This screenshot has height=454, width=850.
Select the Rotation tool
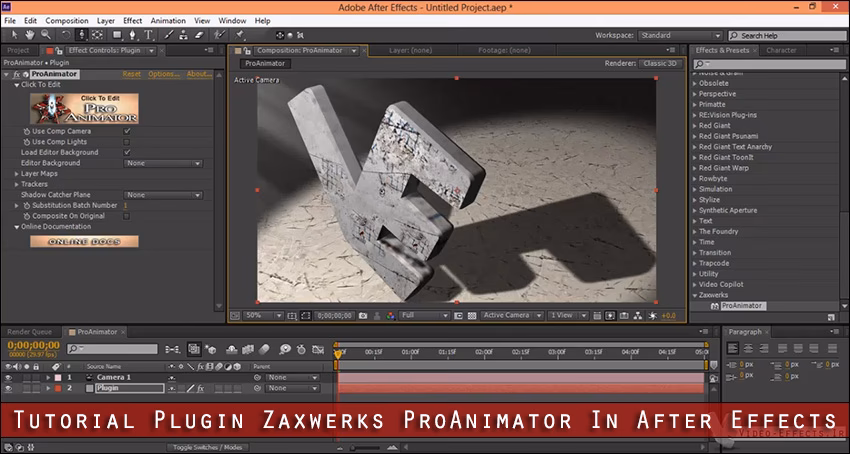tap(66, 35)
